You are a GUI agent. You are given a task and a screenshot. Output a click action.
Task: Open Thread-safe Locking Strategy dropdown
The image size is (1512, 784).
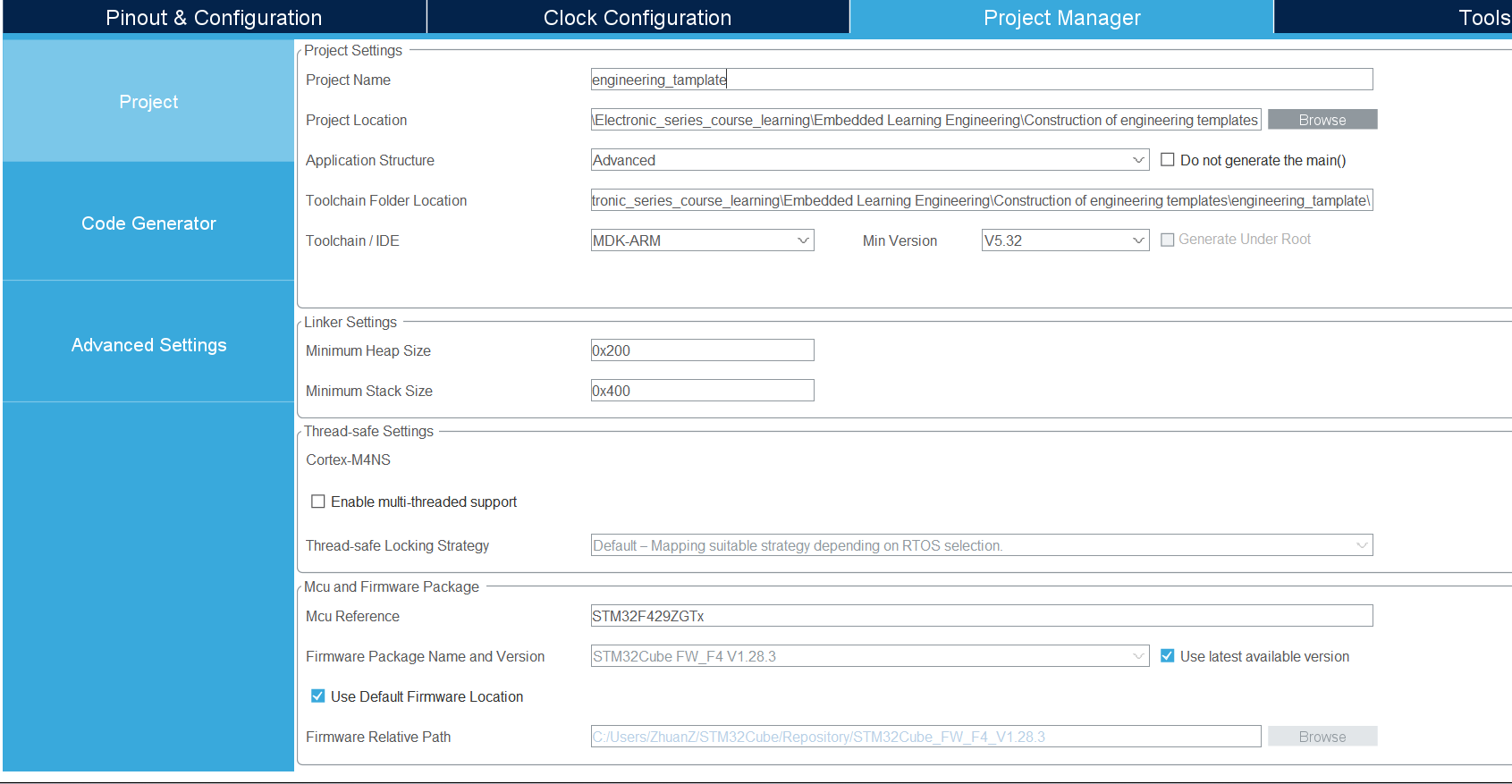click(x=982, y=545)
